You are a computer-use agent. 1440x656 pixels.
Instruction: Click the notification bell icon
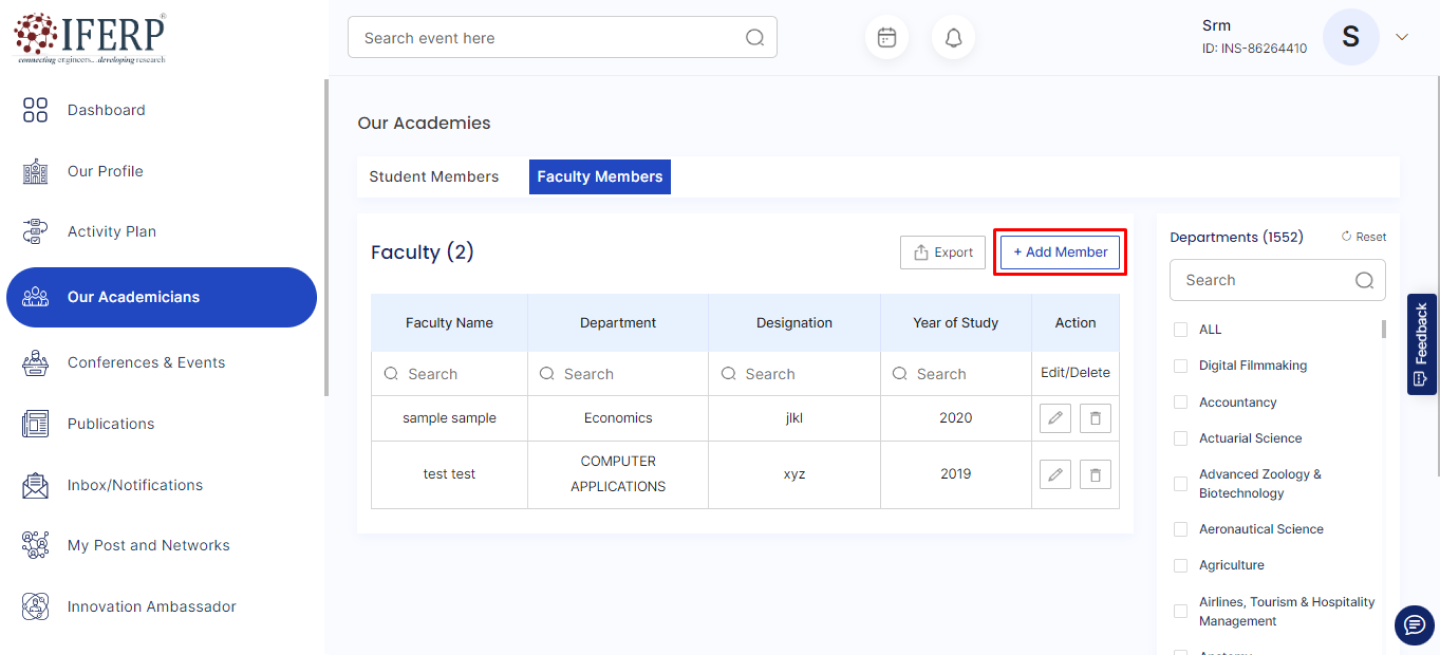953,38
